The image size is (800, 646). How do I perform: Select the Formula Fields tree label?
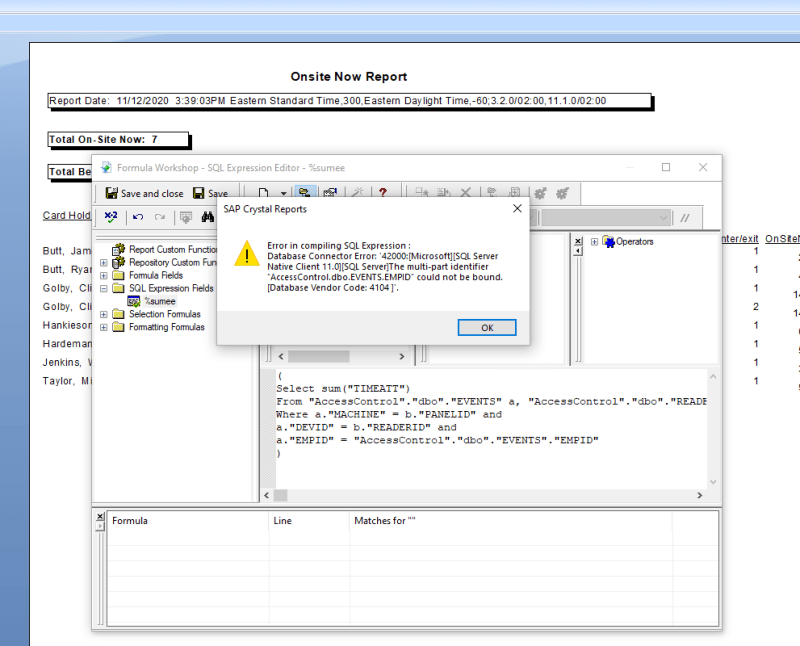pos(156,276)
